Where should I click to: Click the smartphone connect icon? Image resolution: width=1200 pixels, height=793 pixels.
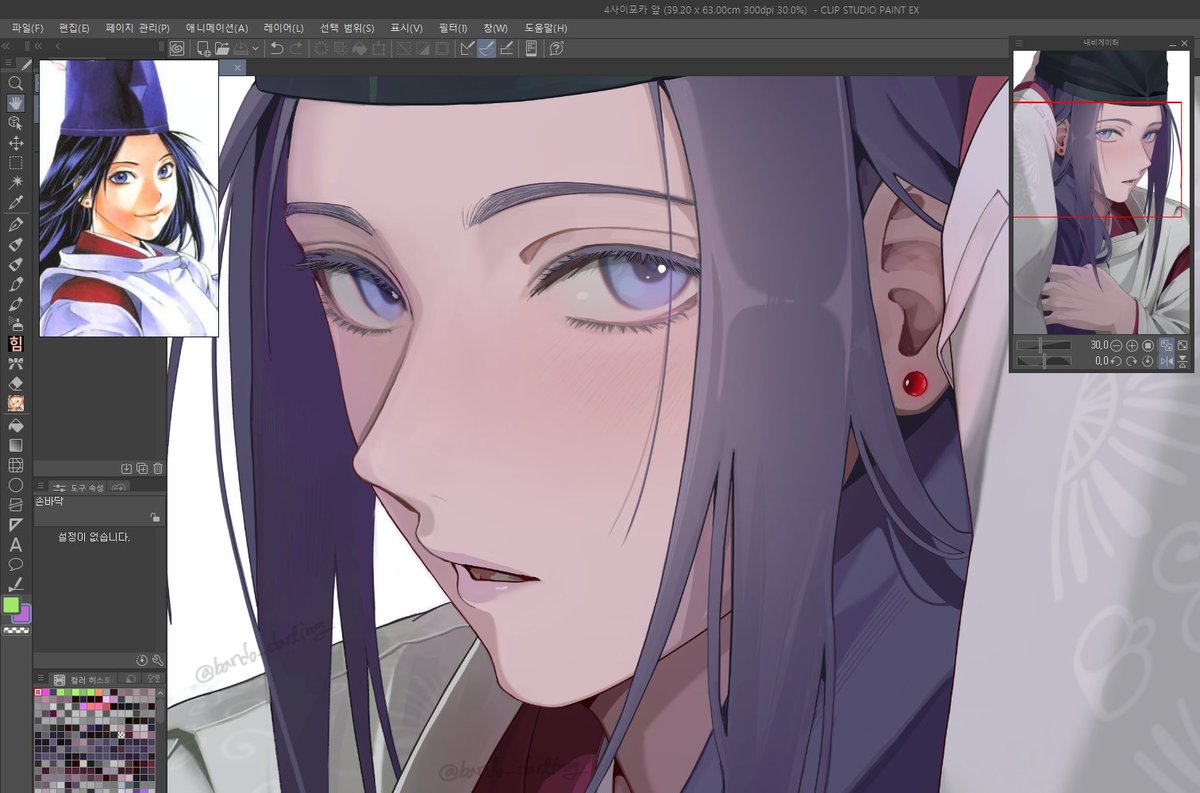click(531, 47)
